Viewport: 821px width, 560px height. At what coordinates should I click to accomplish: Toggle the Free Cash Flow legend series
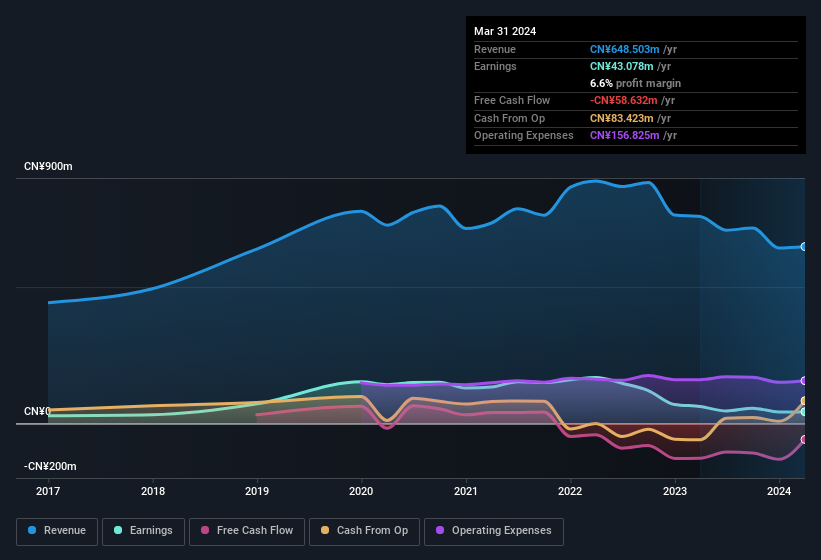click(247, 531)
